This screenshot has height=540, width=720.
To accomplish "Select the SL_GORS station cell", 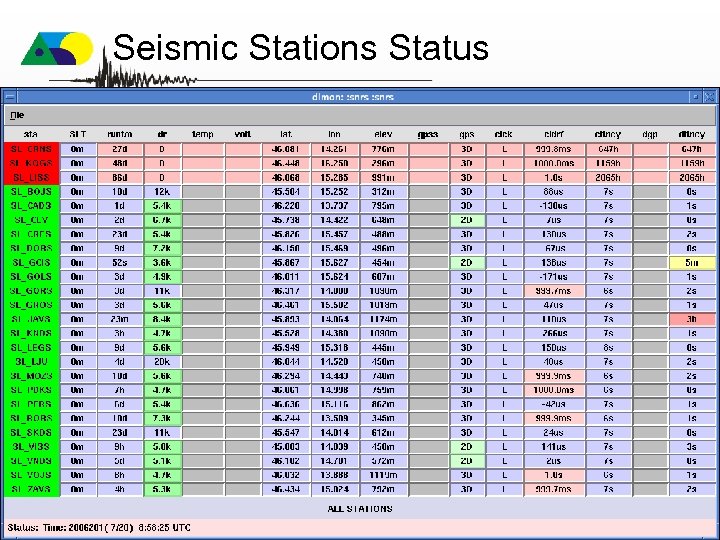I will click(x=32, y=291).
